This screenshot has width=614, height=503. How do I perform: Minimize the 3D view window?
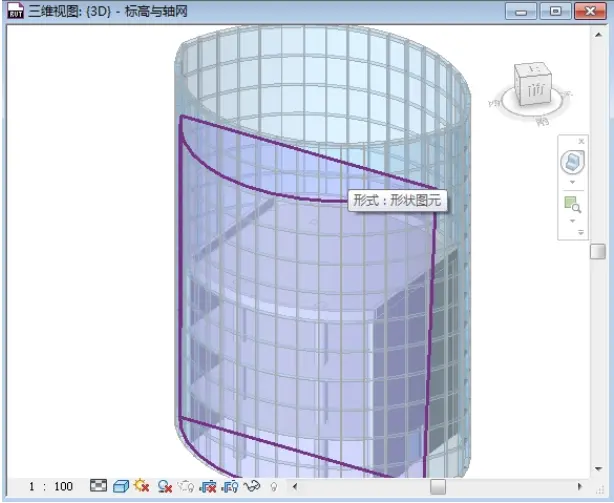[520, 11]
